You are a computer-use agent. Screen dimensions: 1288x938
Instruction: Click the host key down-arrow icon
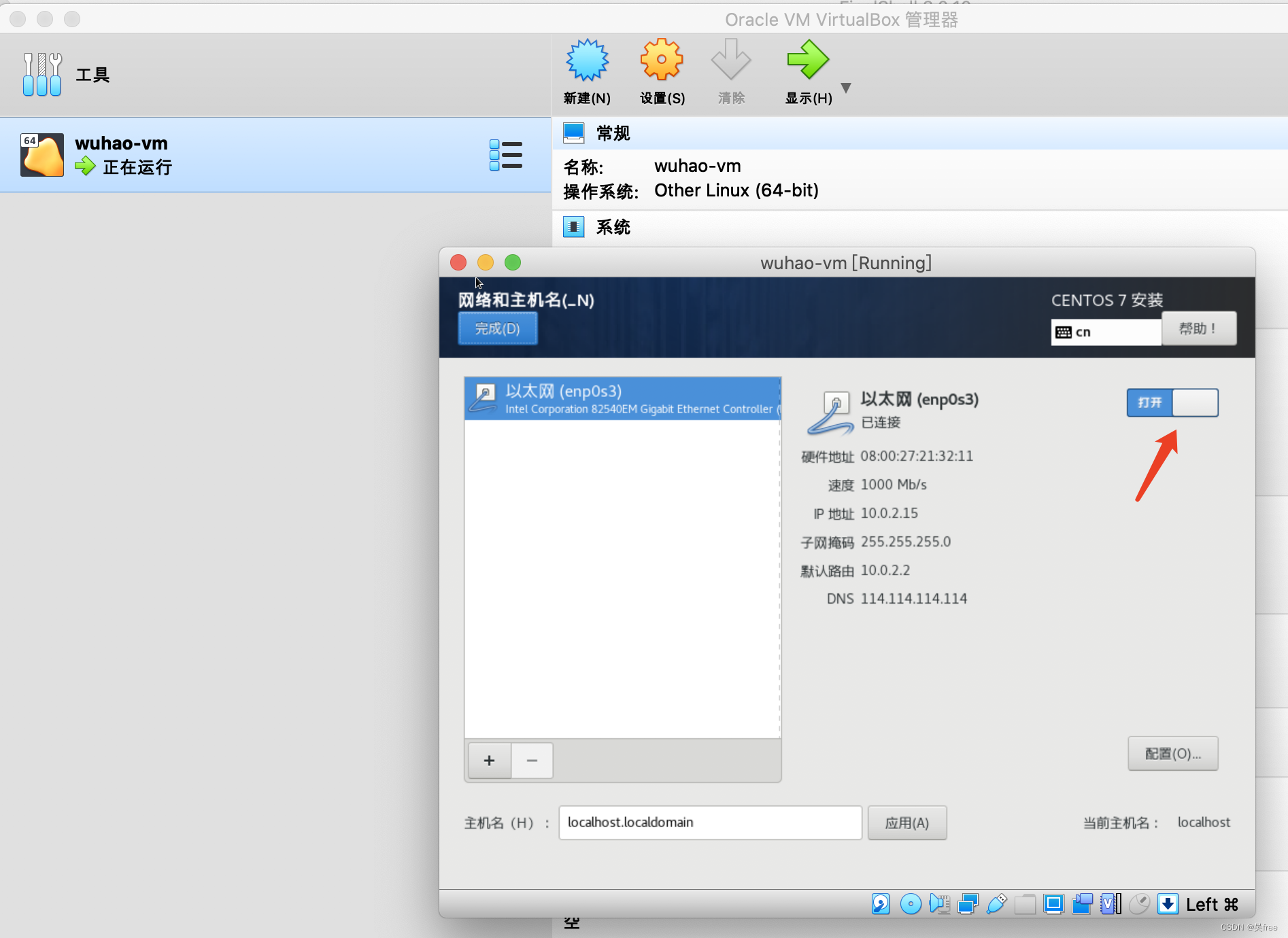click(x=1168, y=904)
